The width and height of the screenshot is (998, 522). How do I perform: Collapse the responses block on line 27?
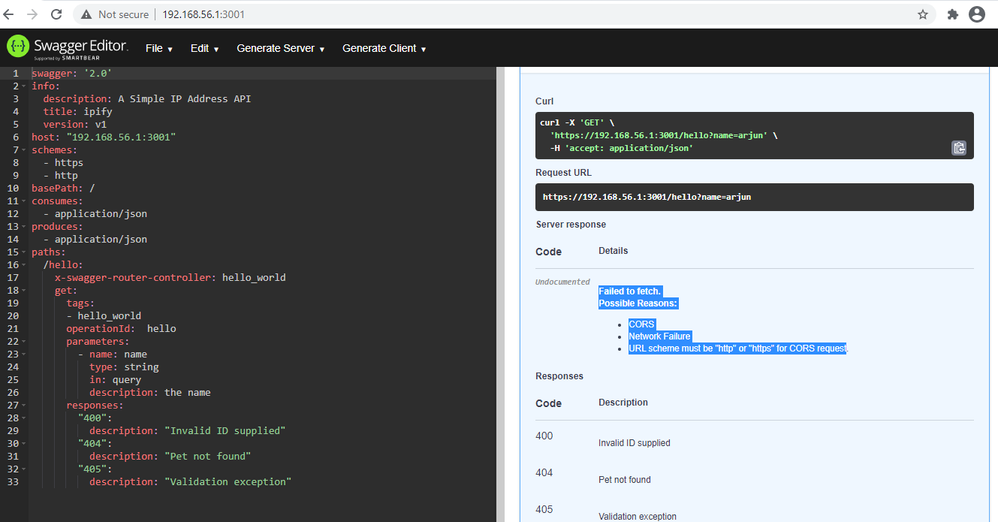coord(24,406)
